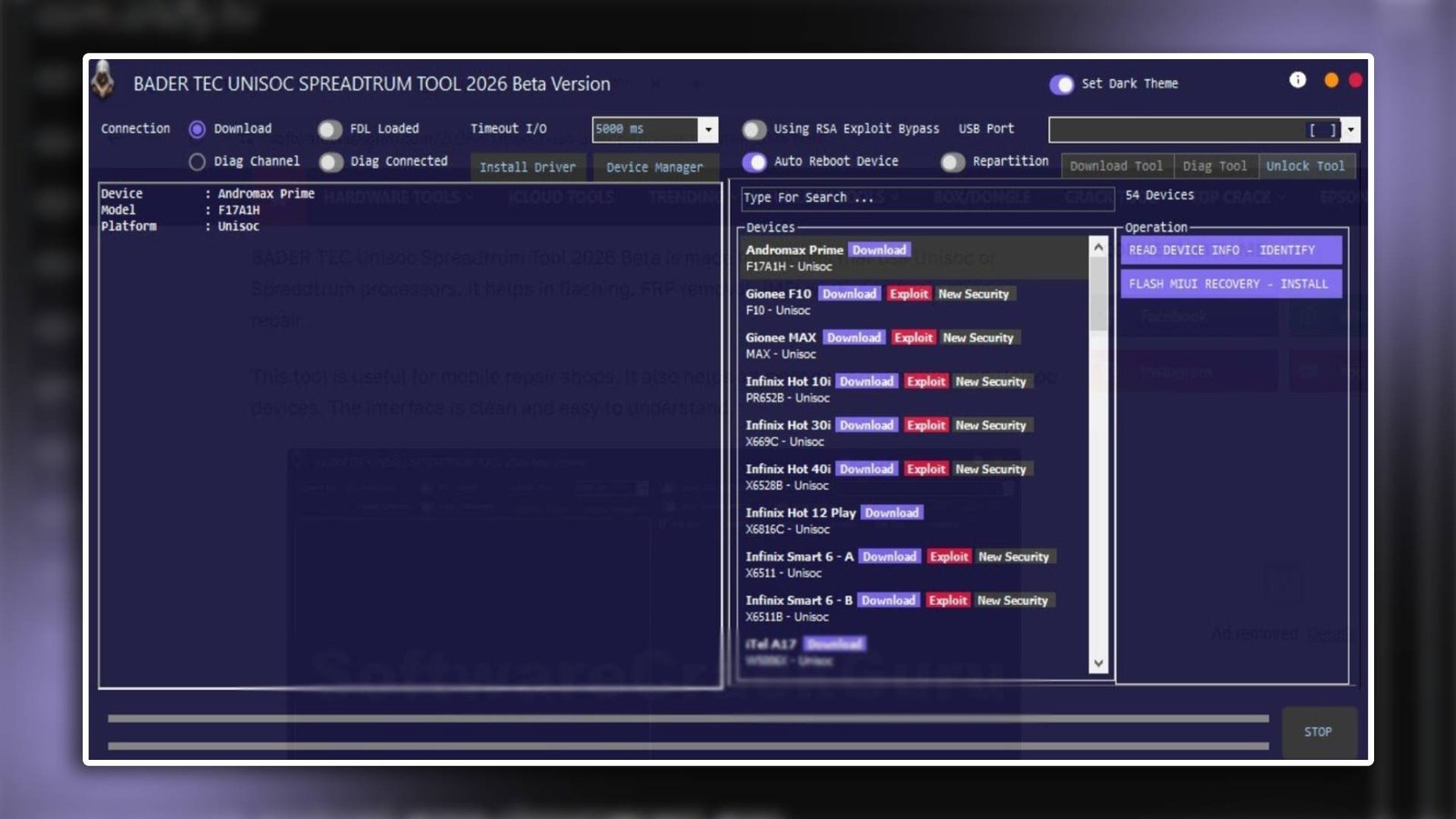
Task: Click the orange minimize dot icon
Action: (1330, 80)
